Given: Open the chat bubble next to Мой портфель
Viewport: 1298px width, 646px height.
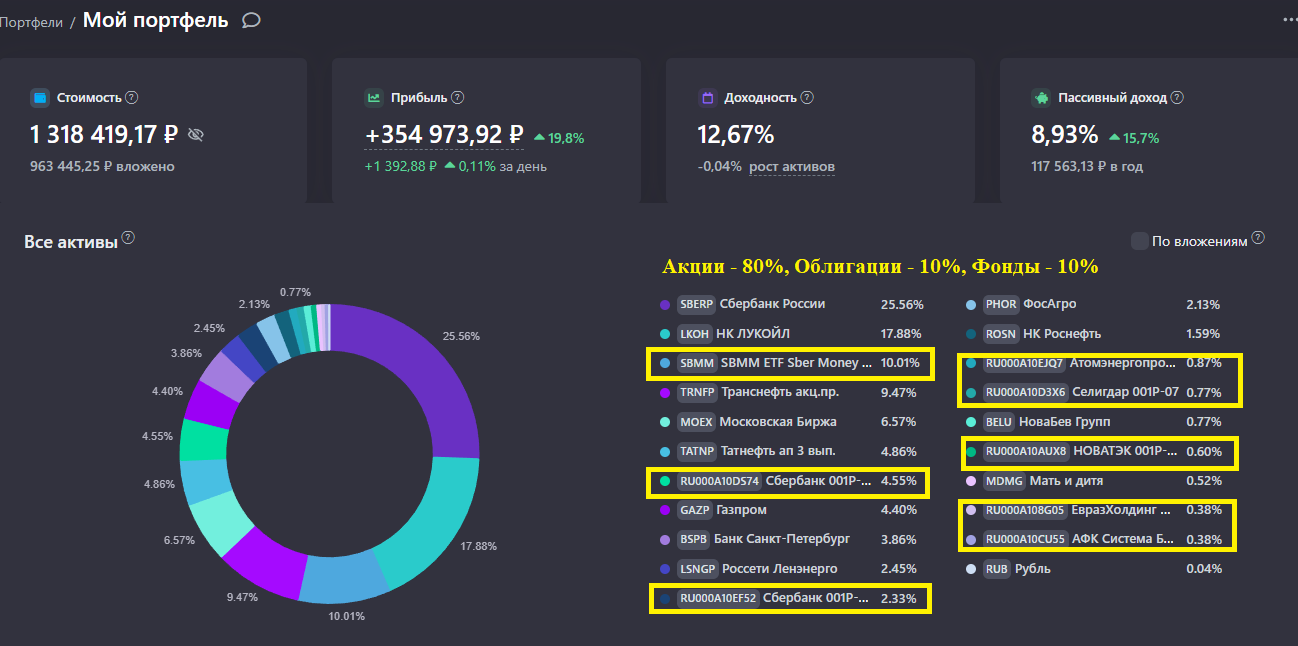Looking at the screenshot, I should tap(249, 19).
